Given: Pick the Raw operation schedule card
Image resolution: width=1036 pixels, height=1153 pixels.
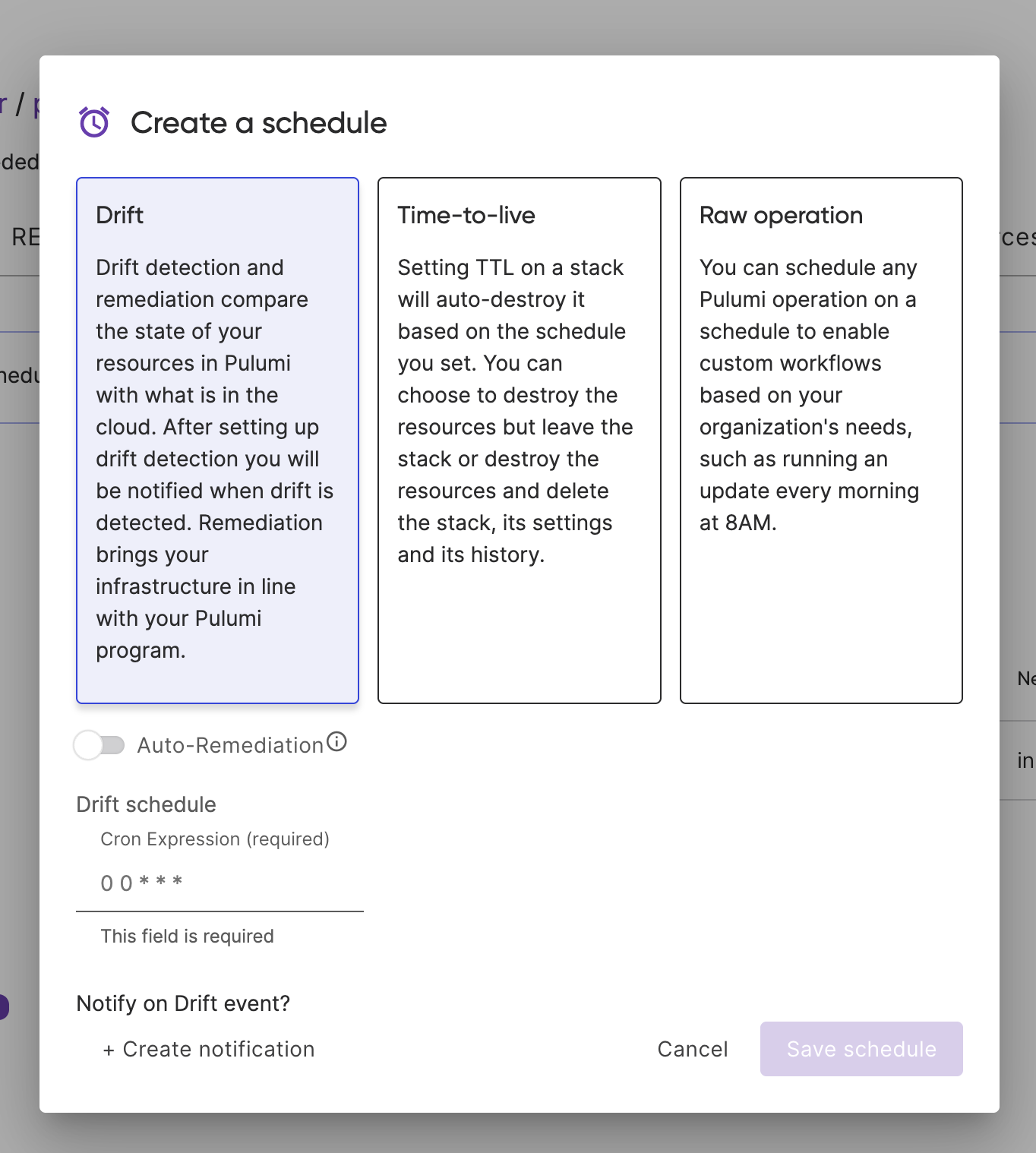Looking at the screenshot, I should point(821,441).
